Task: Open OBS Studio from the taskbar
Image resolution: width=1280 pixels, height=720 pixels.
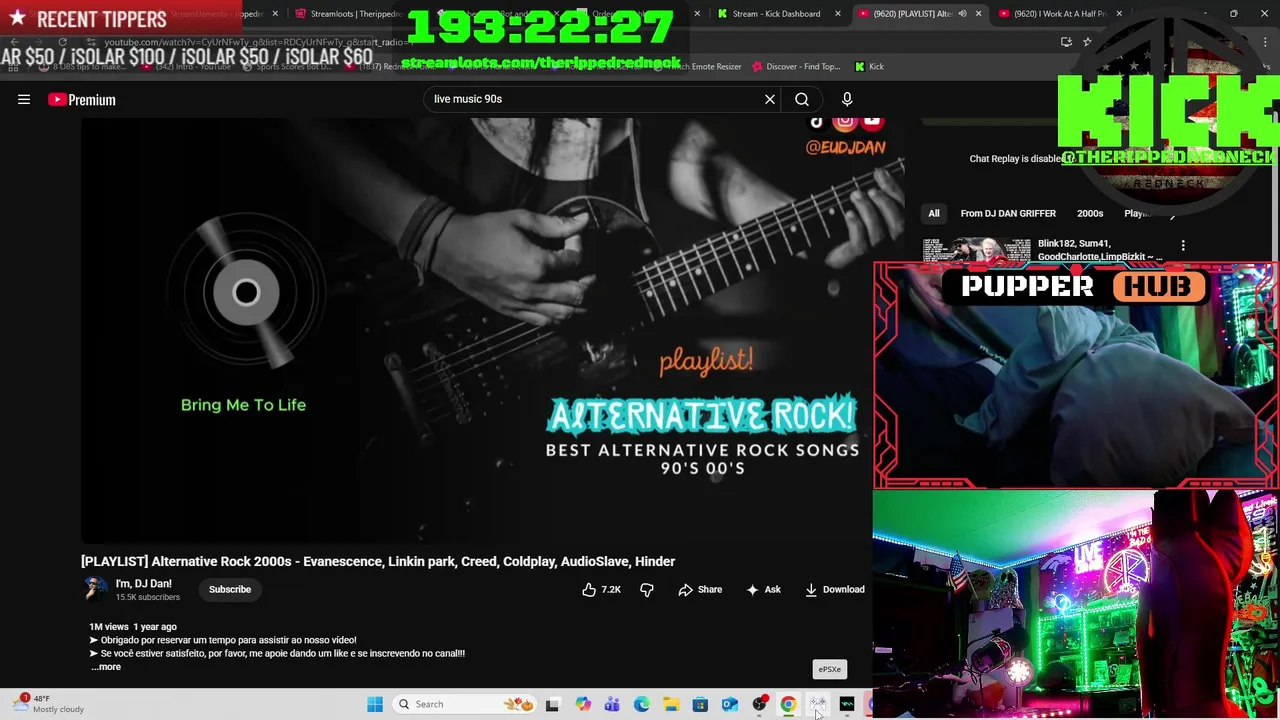Action: pyautogui.click(x=759, y=704)
